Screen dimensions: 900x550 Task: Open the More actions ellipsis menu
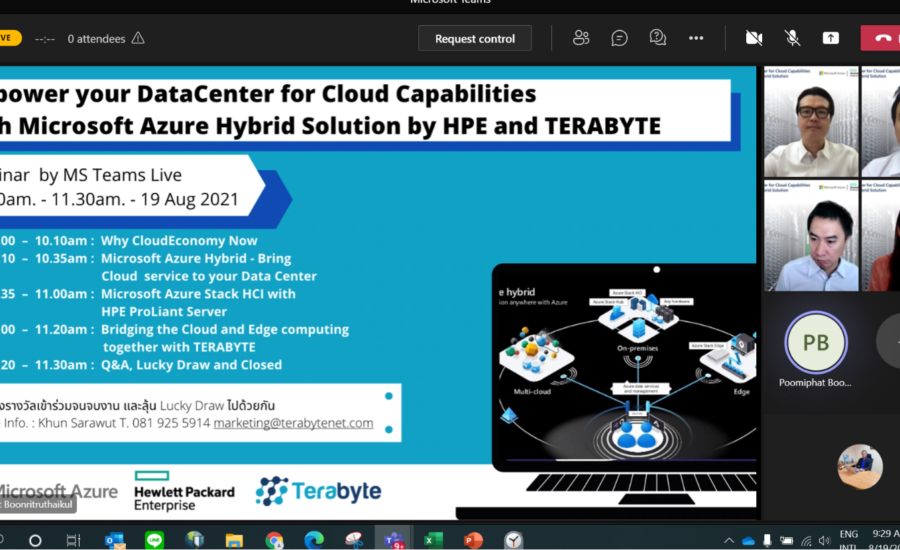pos(696,38)
